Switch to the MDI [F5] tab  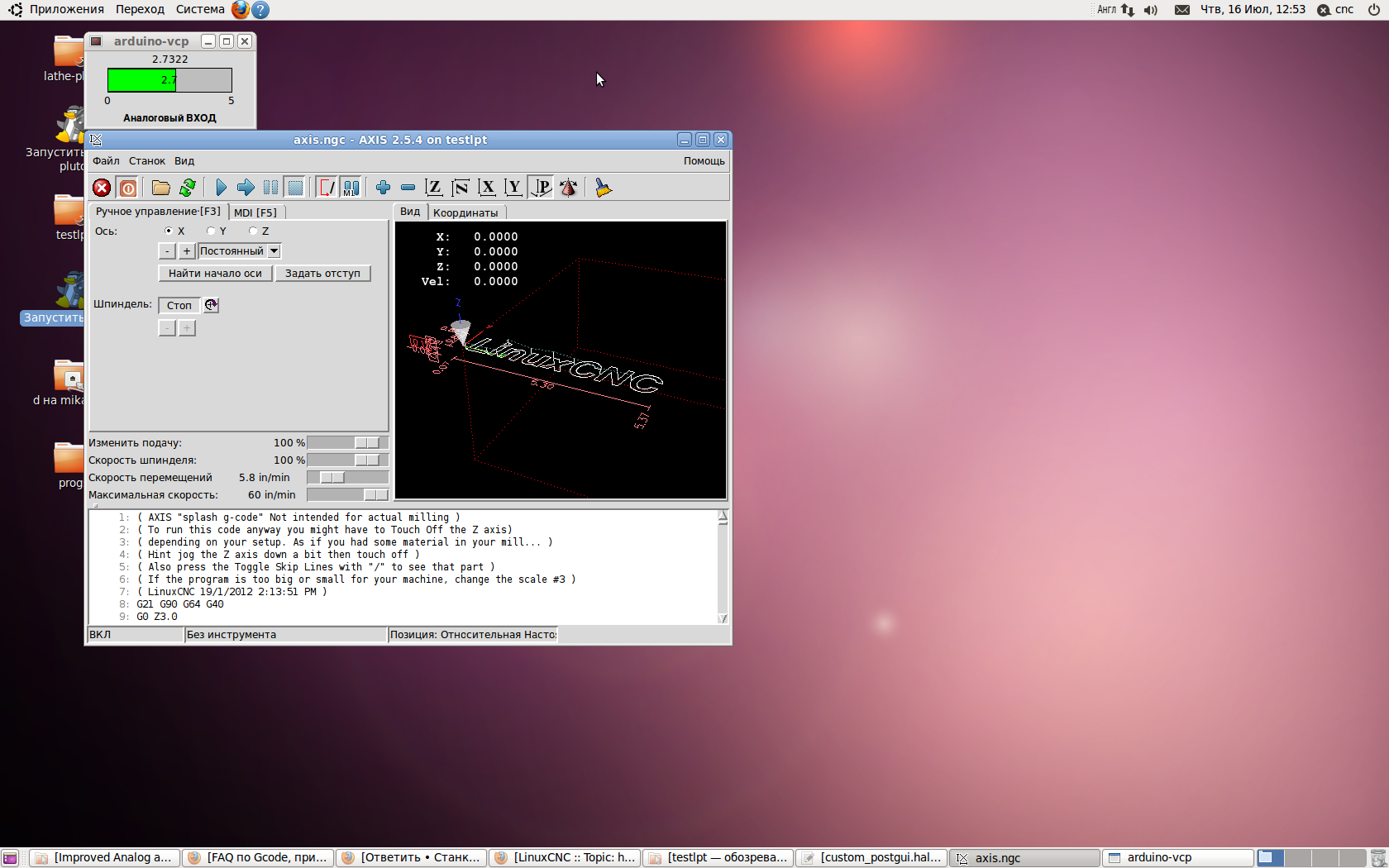click(x=255, y=212)
